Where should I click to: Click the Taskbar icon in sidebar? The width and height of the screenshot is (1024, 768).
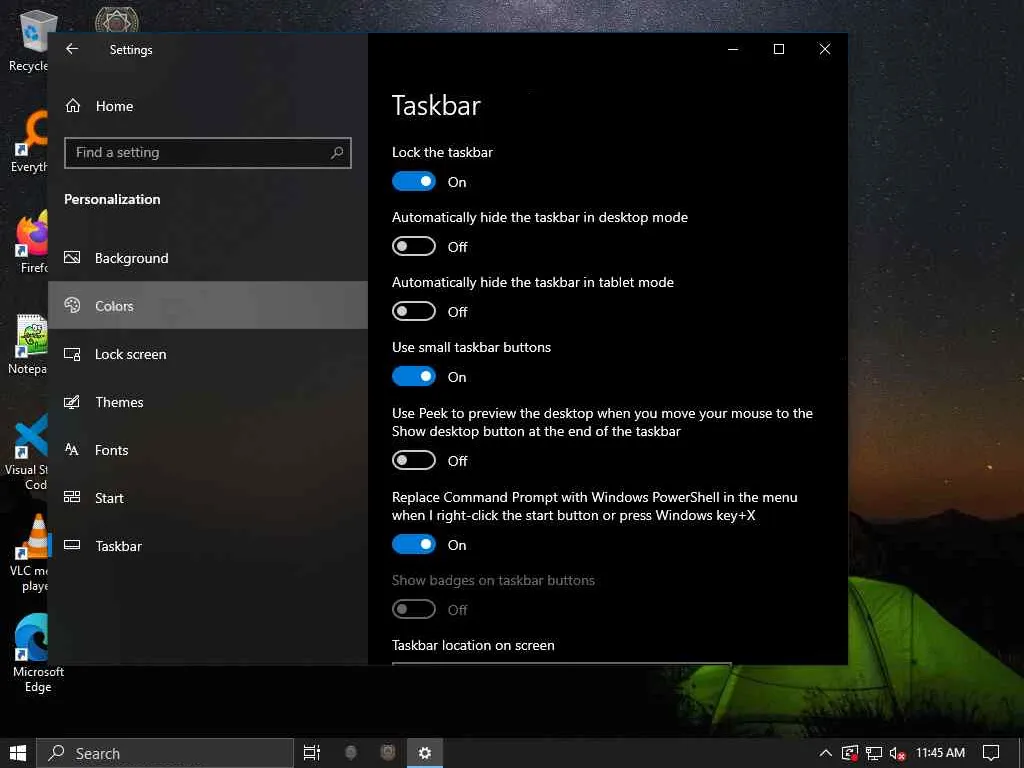(72, 545)
